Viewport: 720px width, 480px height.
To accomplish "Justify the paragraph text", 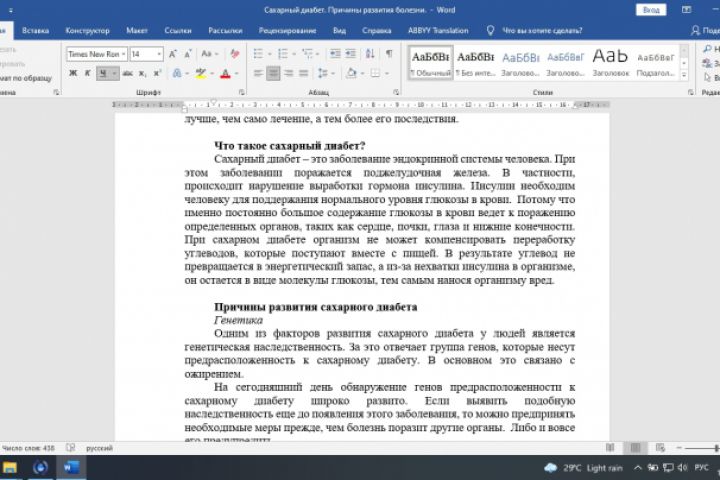I will pyautogui.click(x=304, y=73).
